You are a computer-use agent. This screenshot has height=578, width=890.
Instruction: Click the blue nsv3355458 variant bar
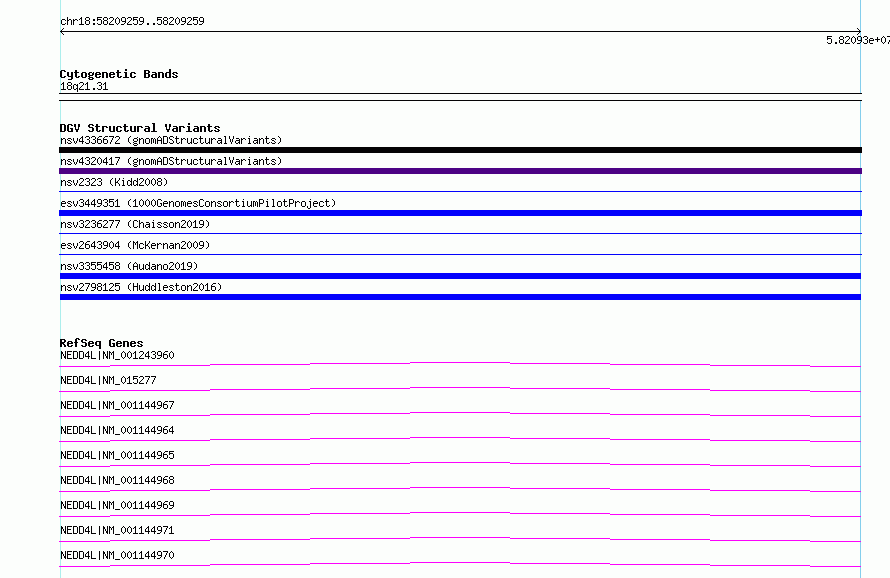point(460,276)
